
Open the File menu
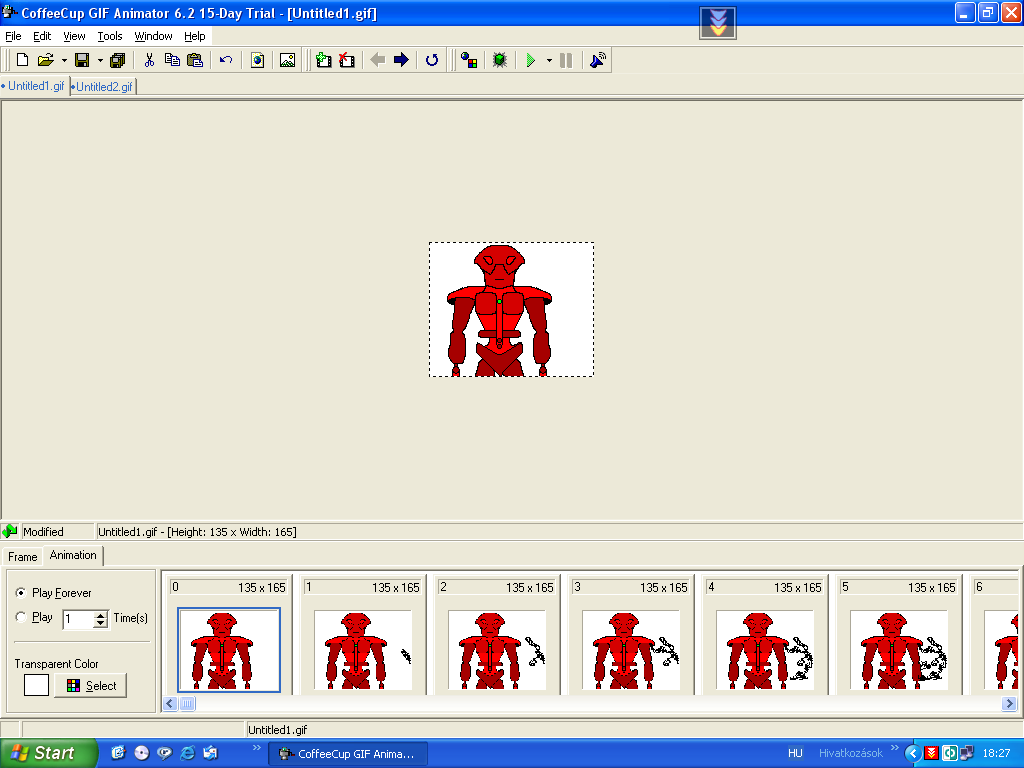(13, 36)
